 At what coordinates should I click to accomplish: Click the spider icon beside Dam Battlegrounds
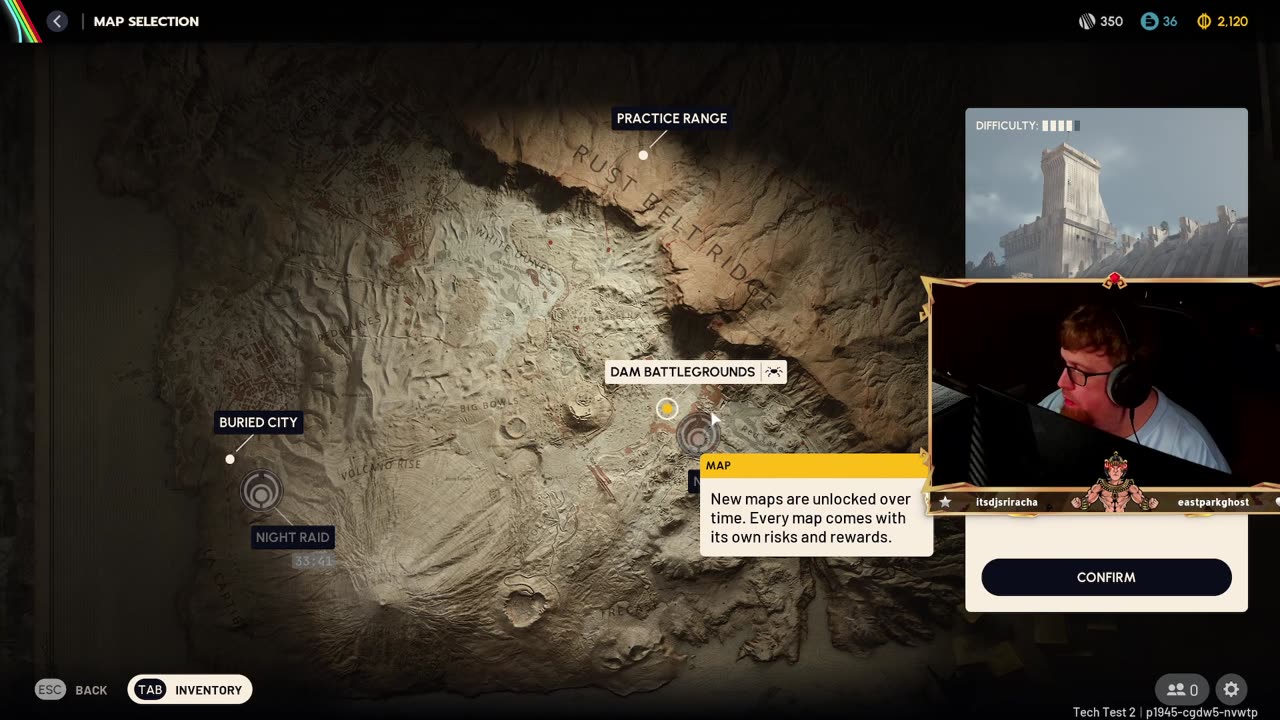tap(774, 372)
